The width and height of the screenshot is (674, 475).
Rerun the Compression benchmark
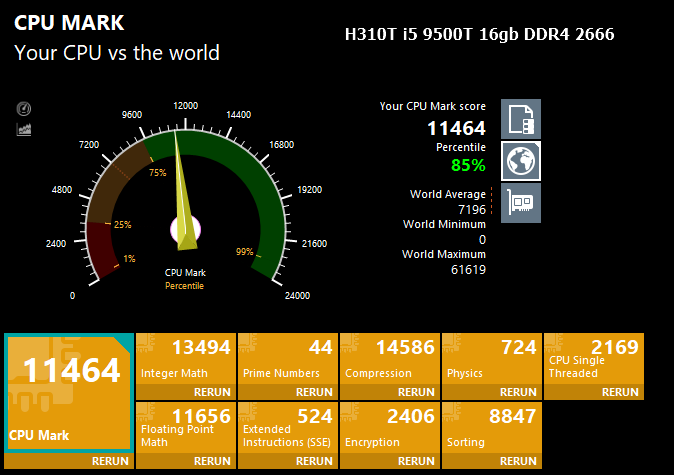click(x=416, y=392)
